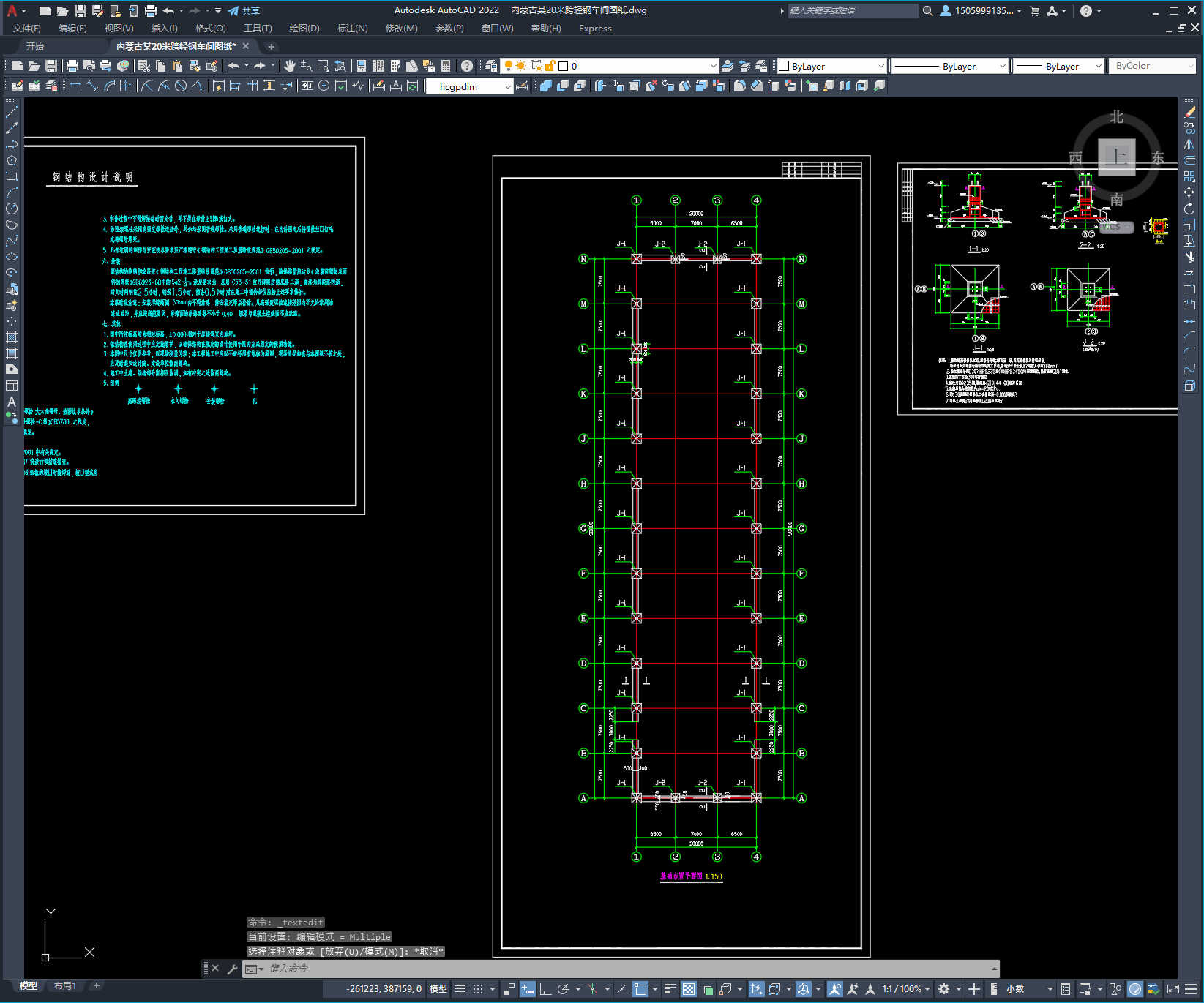Switch to the 布局1 layout tab

[x=65, y=985]
